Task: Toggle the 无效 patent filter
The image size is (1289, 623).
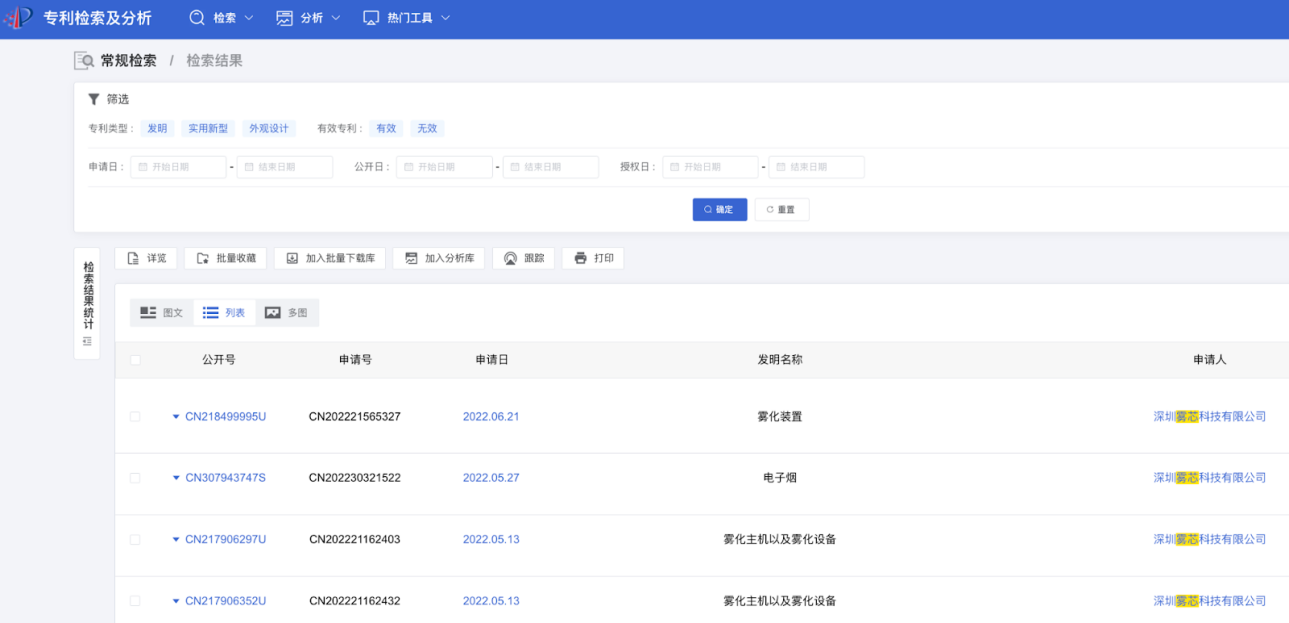Action: click(x=427, y=128)
